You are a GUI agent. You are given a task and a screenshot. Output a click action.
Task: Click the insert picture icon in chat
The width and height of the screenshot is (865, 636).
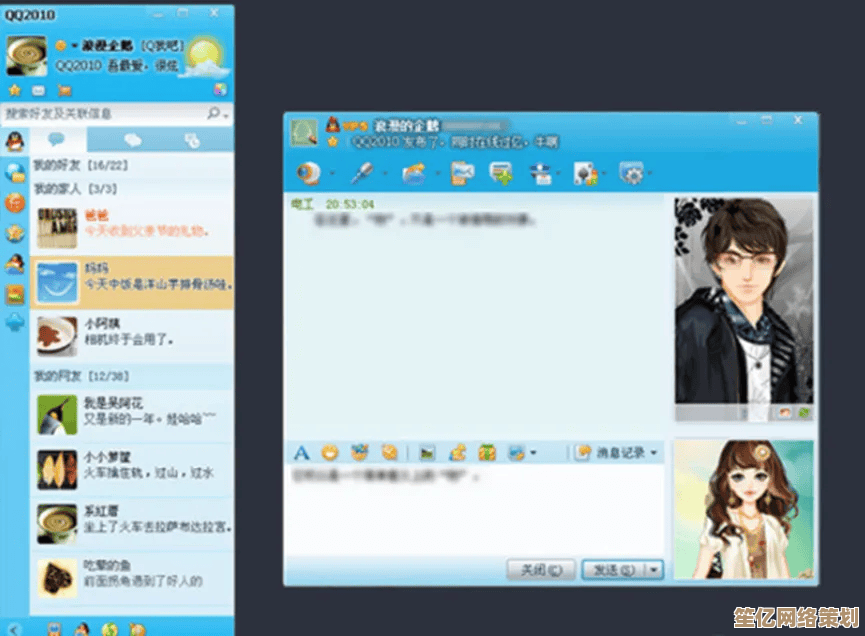point(427,453)
